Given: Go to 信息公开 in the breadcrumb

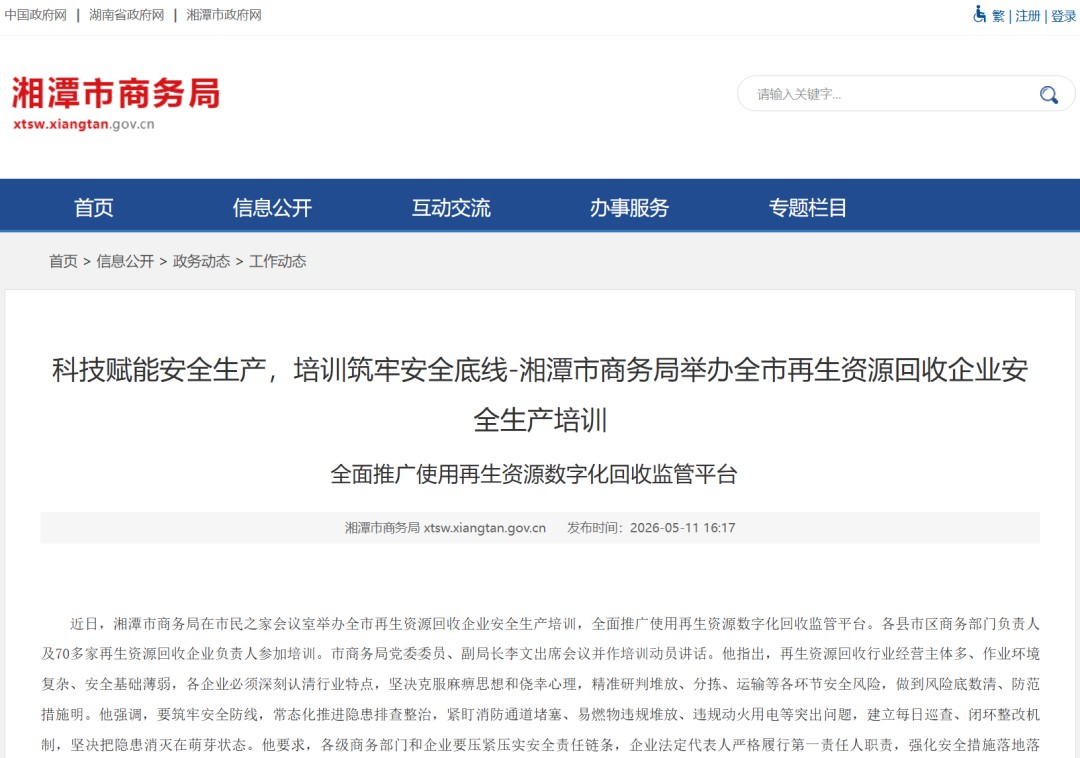Looking at the screenshot, I should coord(125,262).
